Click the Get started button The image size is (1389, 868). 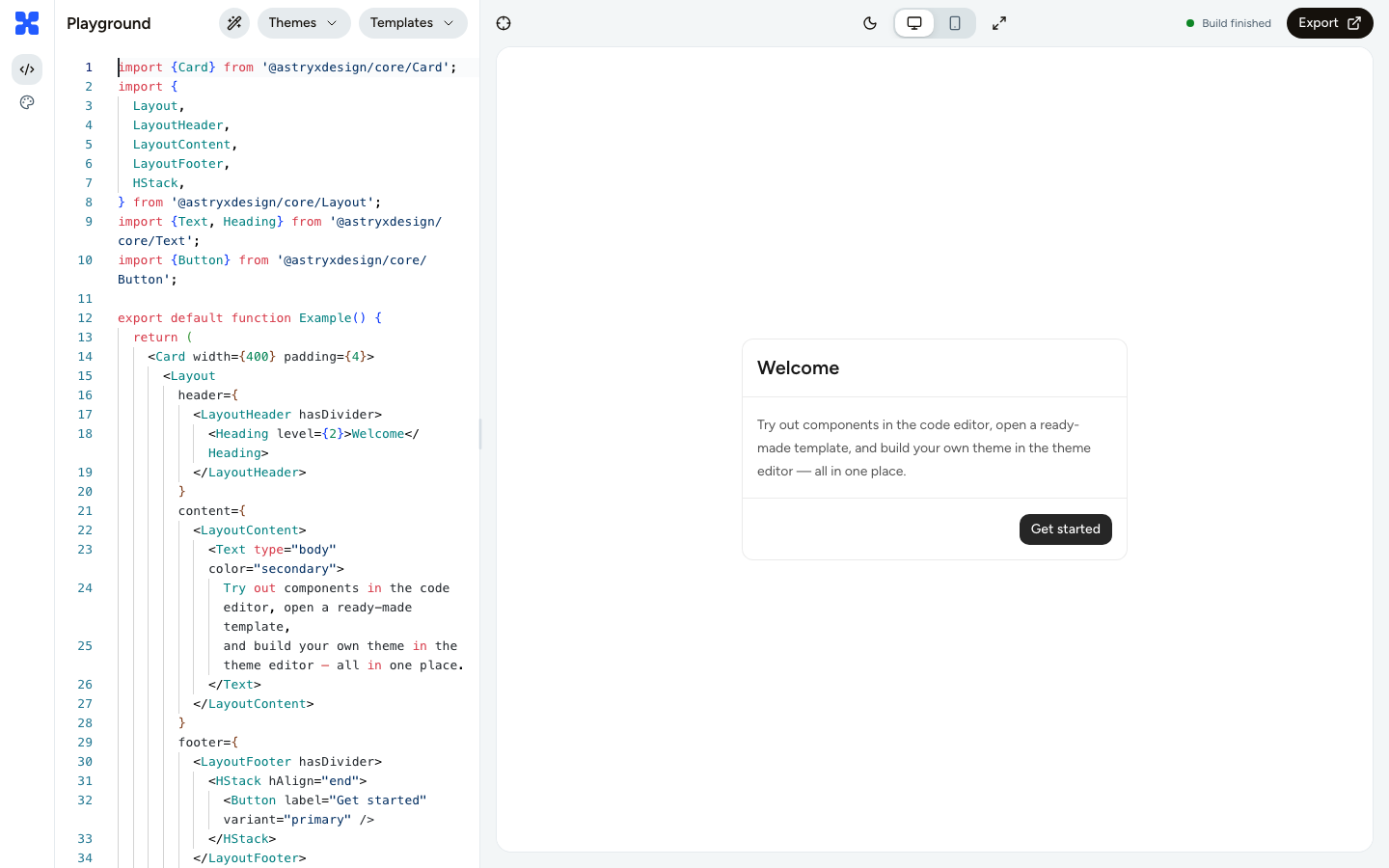1066,529
